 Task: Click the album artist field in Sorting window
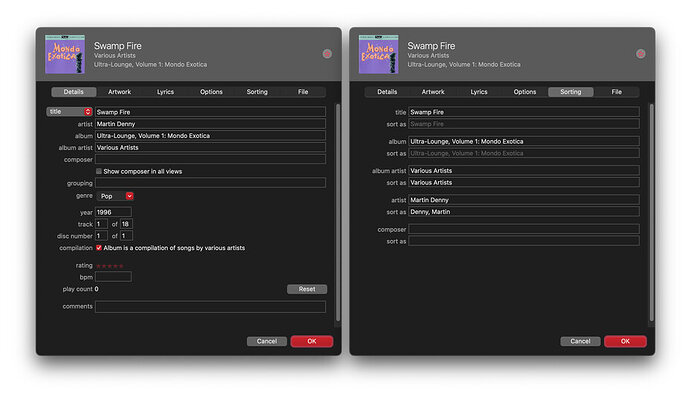pyautogui.click(x=524, y=170)
